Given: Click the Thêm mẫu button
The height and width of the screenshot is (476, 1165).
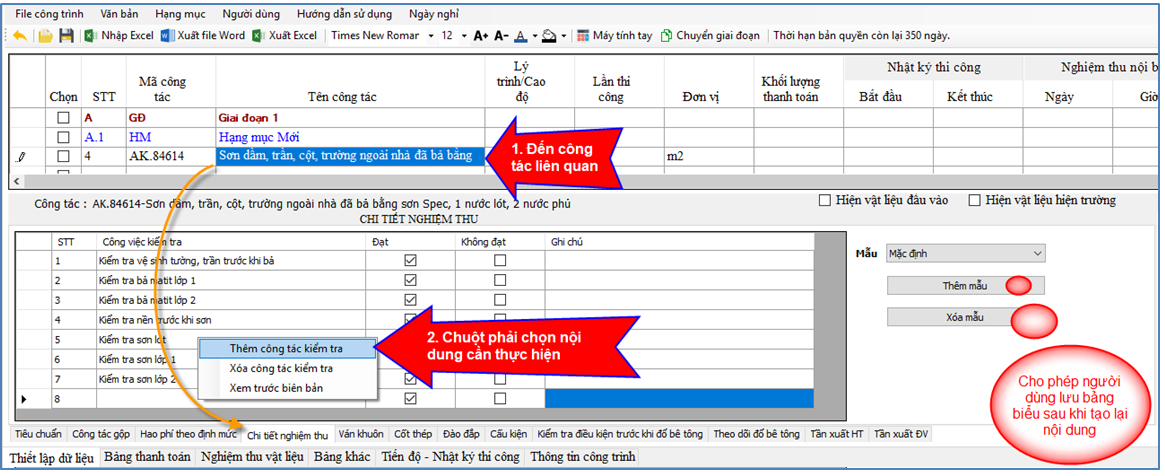Looking at the screenshot, I should click(965, 286).
